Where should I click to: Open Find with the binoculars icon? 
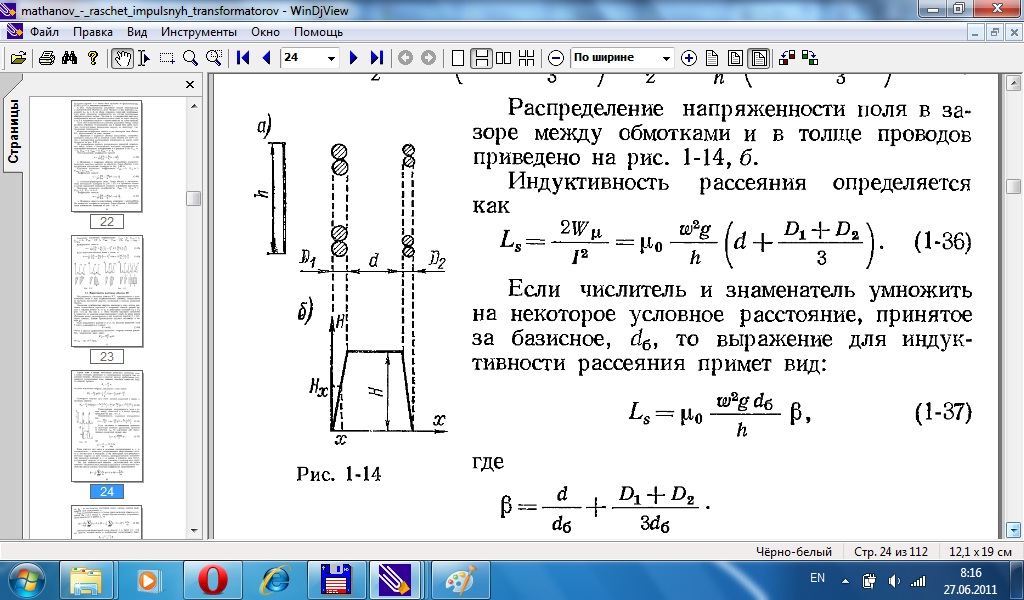[x=70, y=58]
